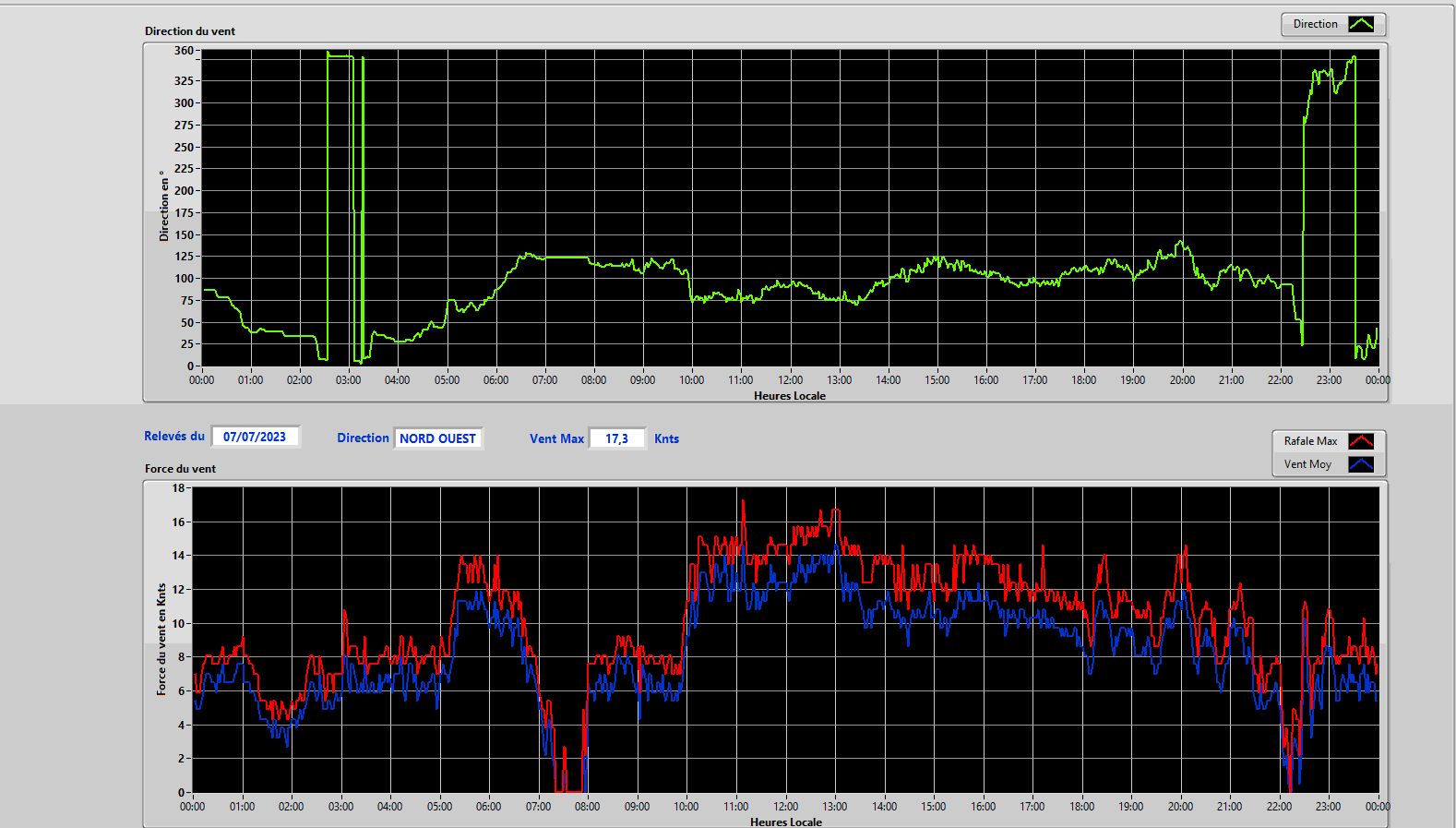Click the 360 value on direction axis
1456x828 pixels.
[x=184, y=51]
